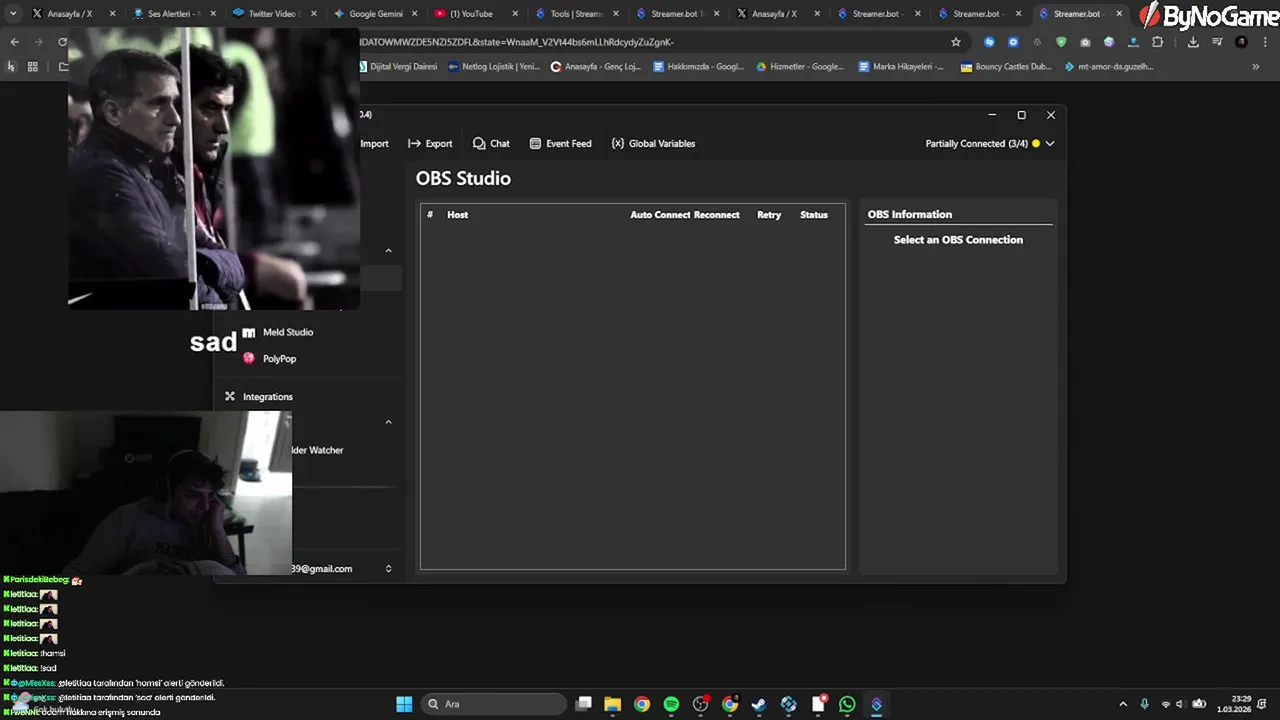Click the Import toolbar option
This screenshot has height=720, width=1280.
(x=374, y=143)
